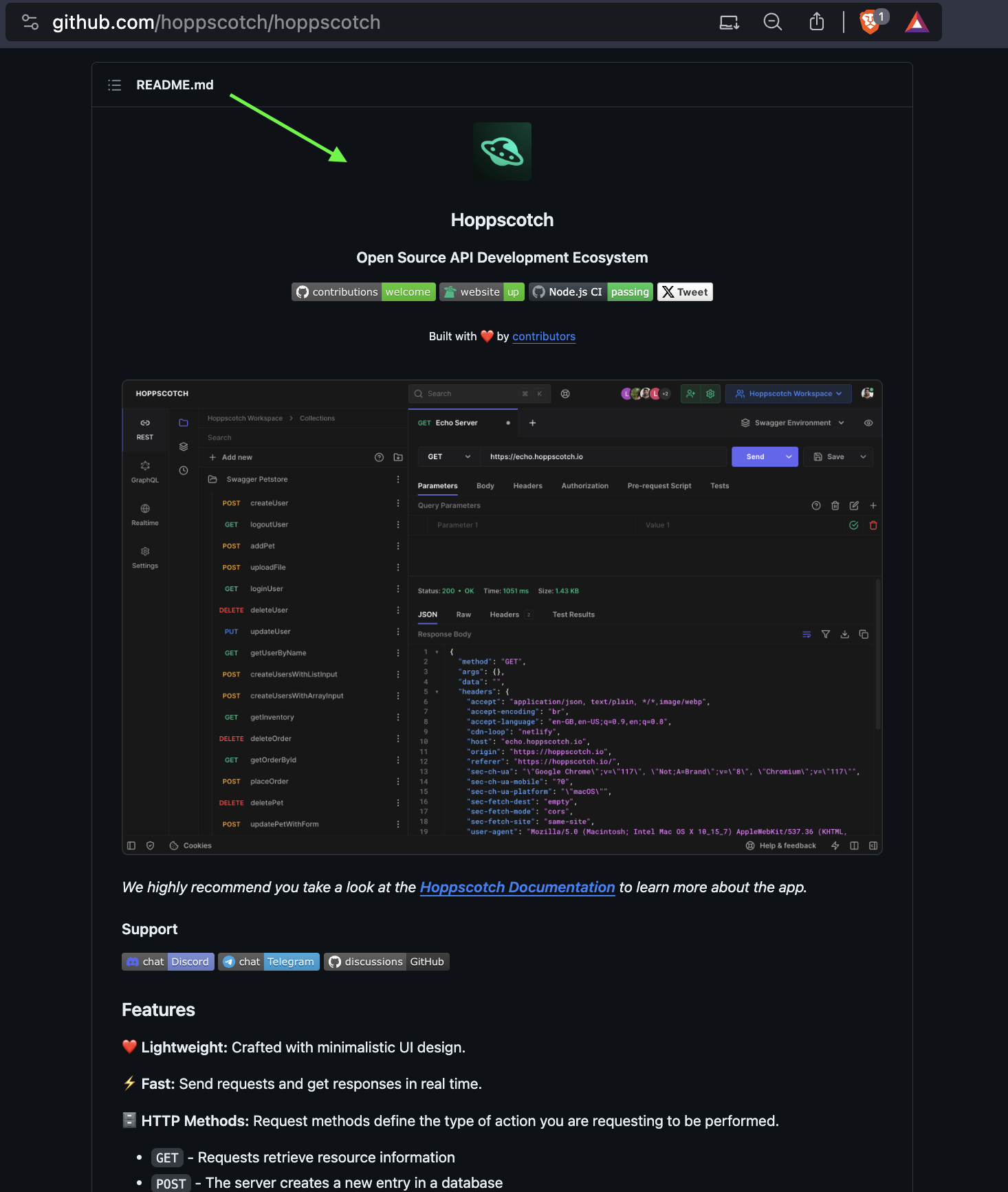Switch to the Body tab in the screenshot
1008x1192 pixels.
(485, 486)
